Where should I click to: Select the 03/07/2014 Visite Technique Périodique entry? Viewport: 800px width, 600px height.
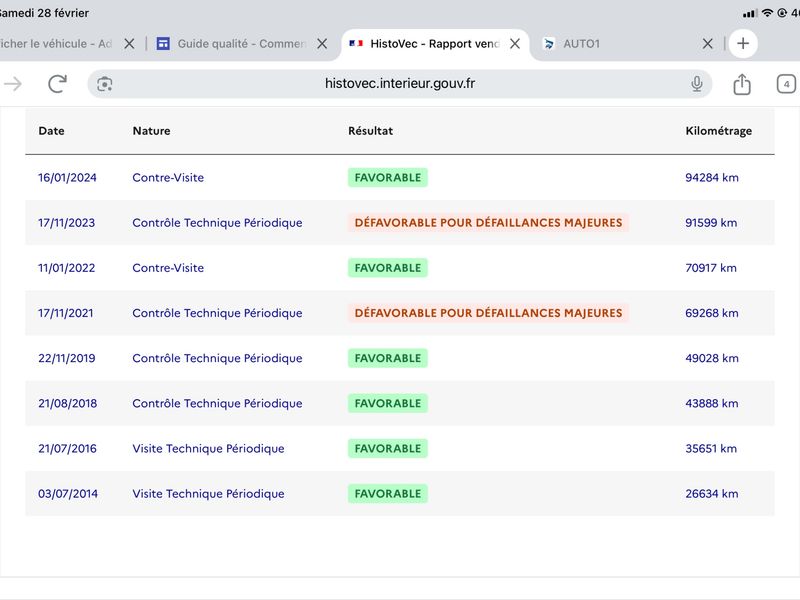(x=208, y=494)
